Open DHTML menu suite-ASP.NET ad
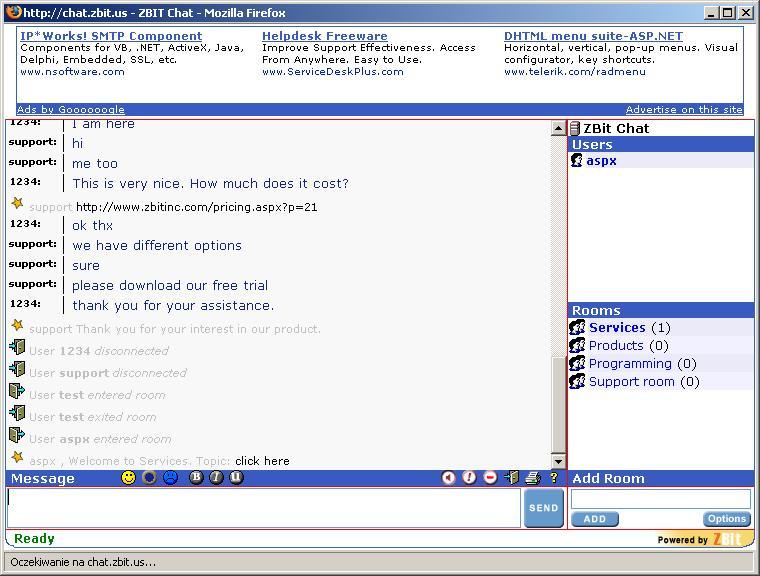760x576 pixels. (593, 36)
